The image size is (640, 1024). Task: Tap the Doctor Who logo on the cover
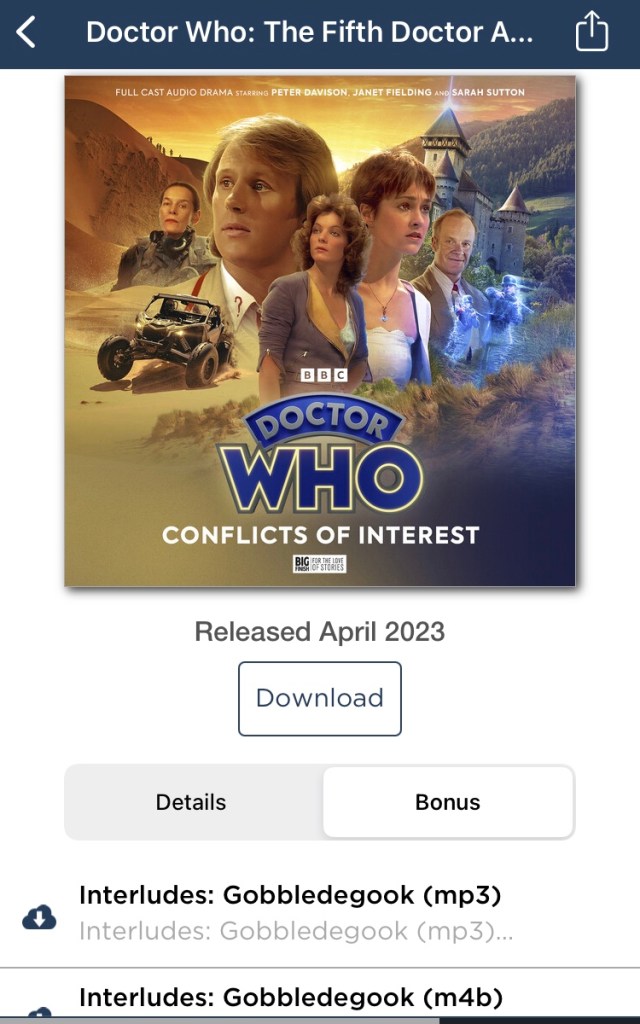click(x=321, y=453)
